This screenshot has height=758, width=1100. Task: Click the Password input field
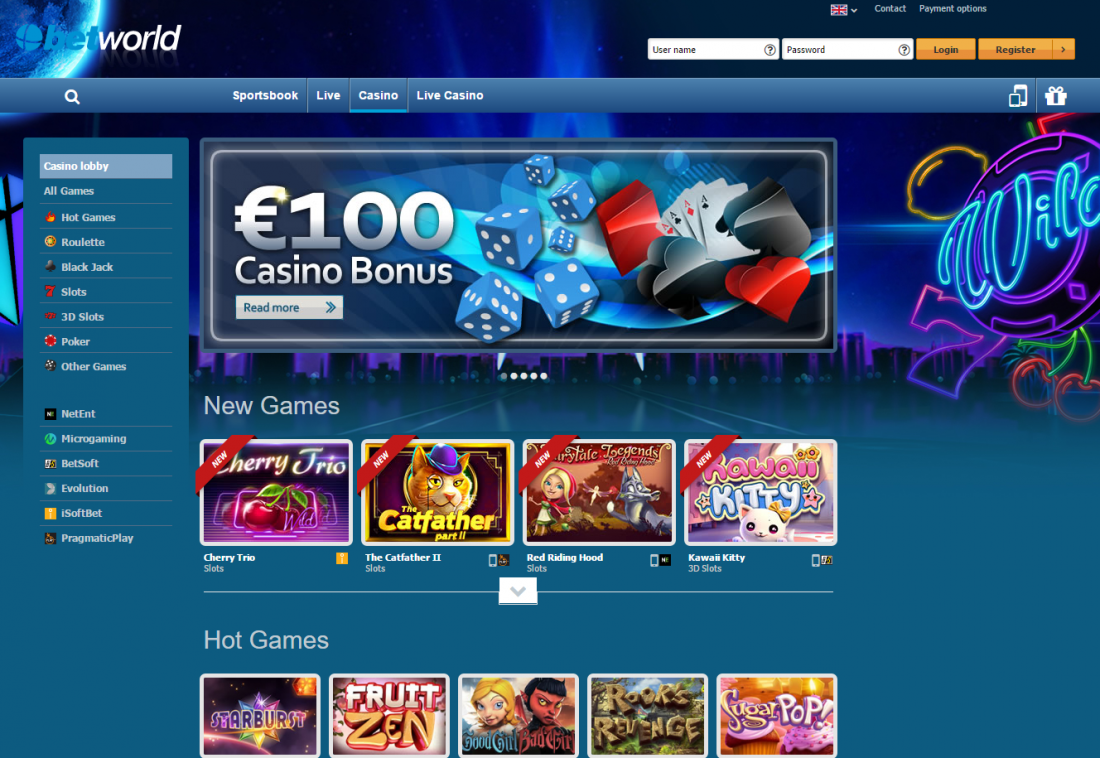tap(847, 49)
